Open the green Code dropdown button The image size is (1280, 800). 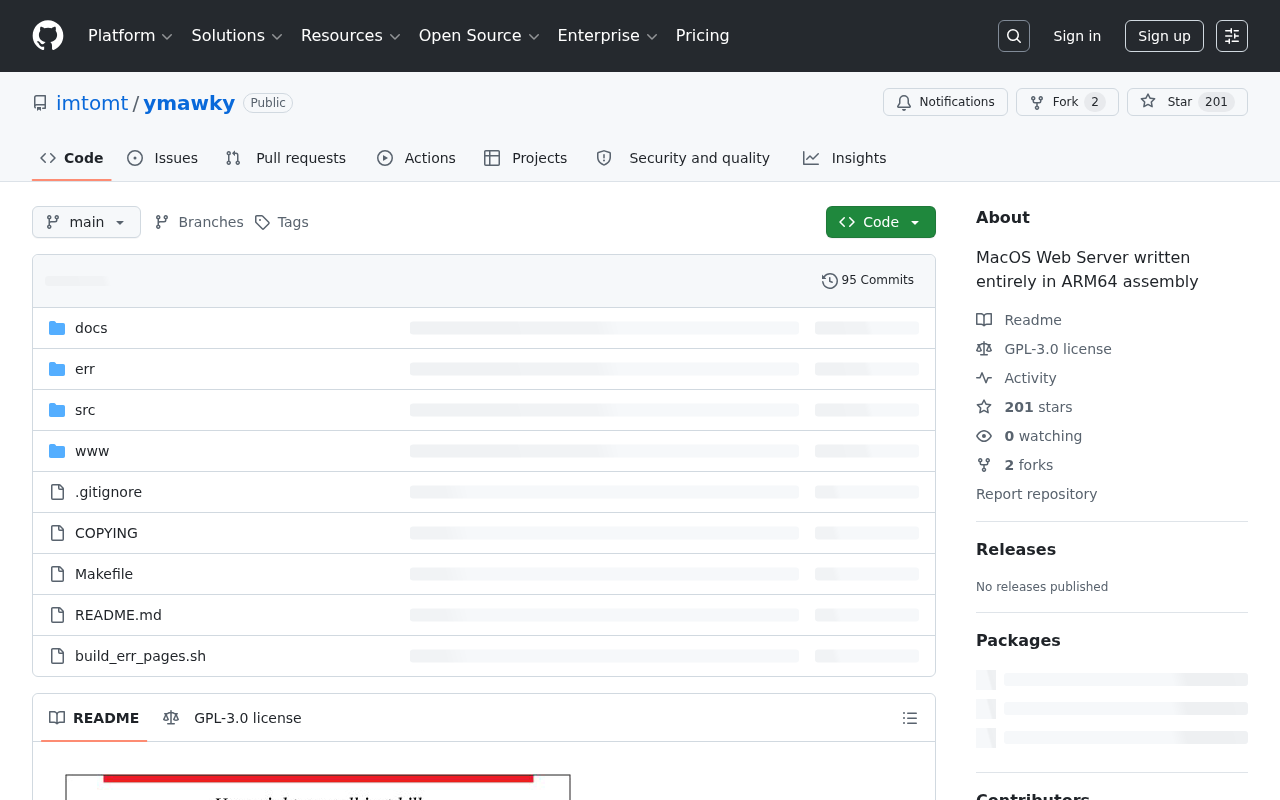pos(881,222)
